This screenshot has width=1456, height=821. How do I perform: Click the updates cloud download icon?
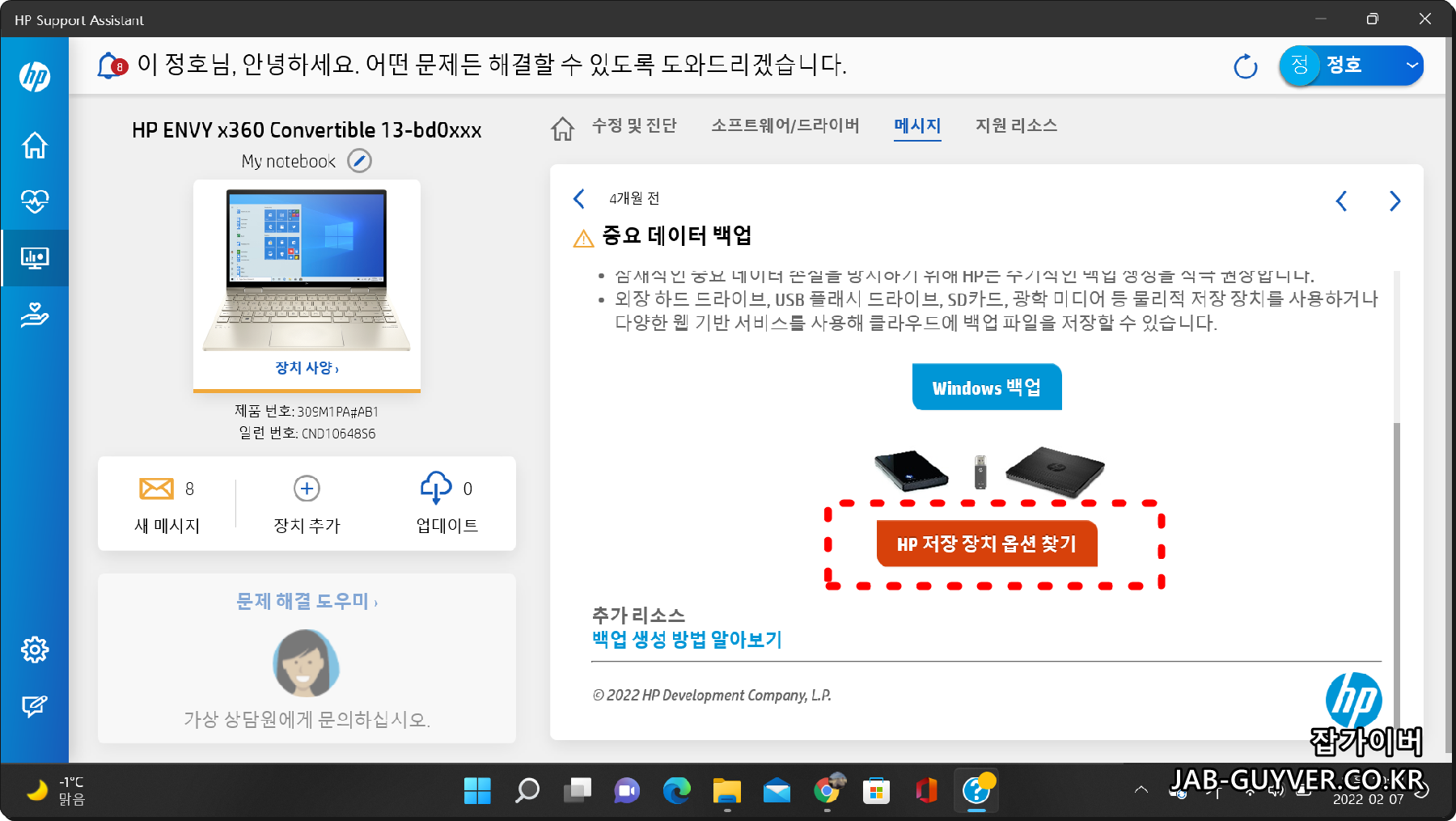[x=436, y=488]
